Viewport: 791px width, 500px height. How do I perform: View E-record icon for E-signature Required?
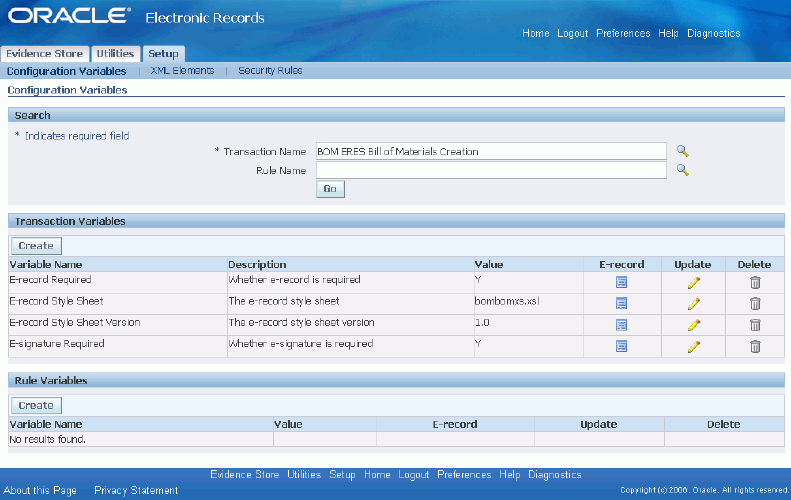pos(622,346)
